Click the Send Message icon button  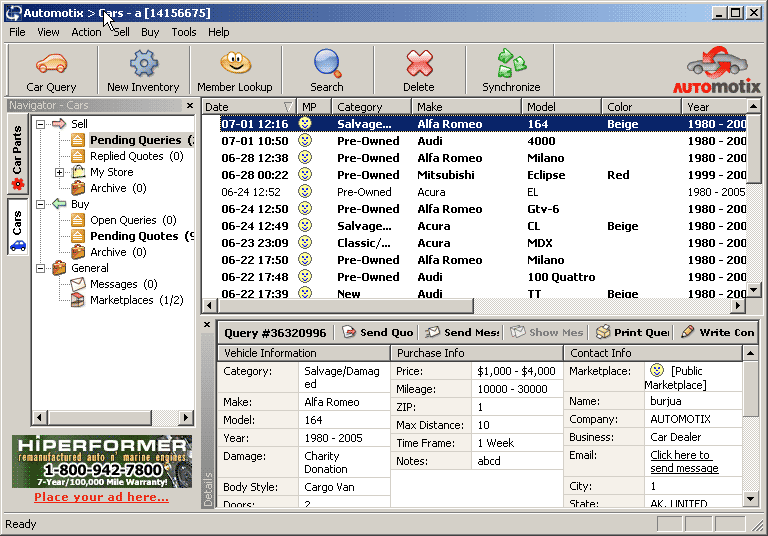click(x=462, y=332)
